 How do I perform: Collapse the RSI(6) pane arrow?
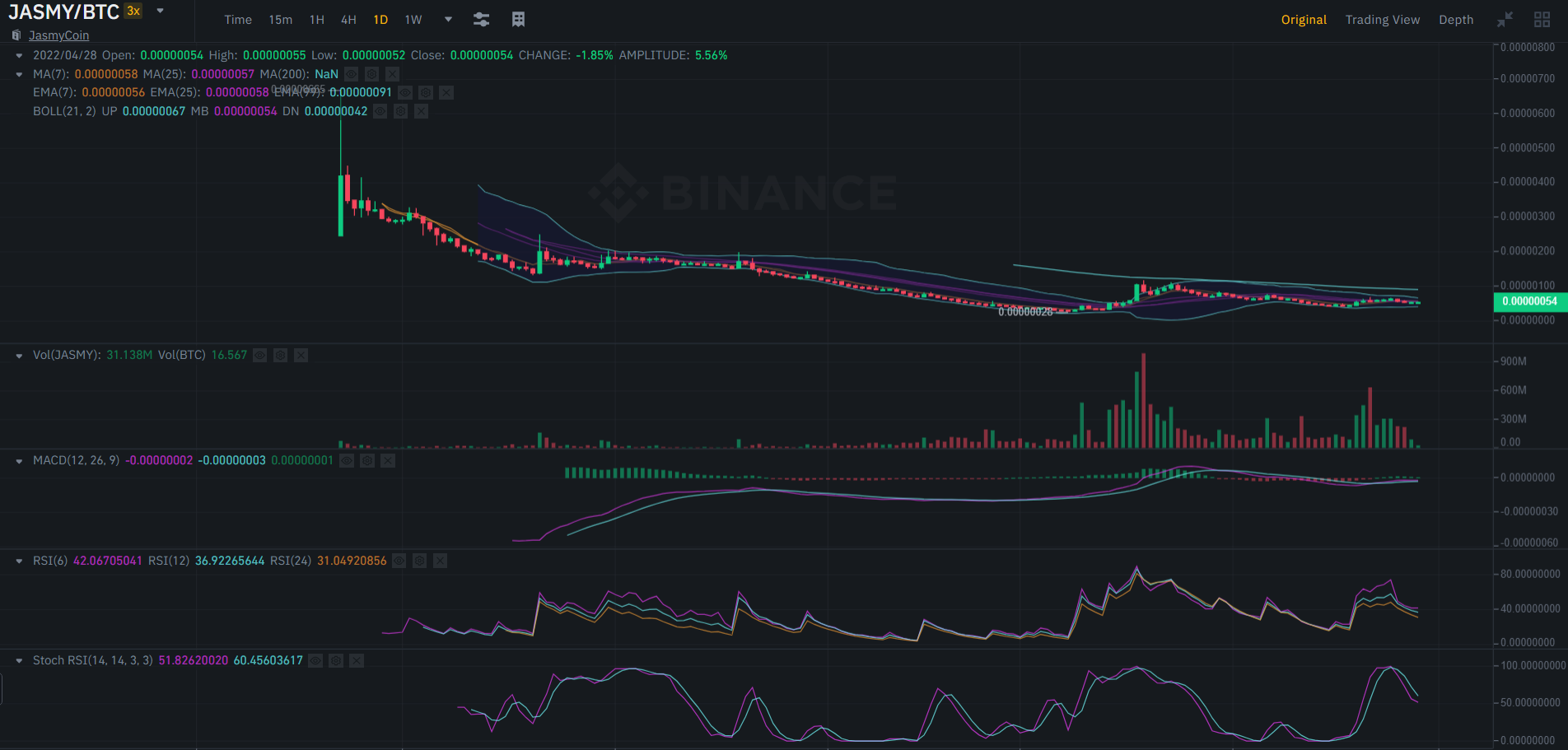19,561
